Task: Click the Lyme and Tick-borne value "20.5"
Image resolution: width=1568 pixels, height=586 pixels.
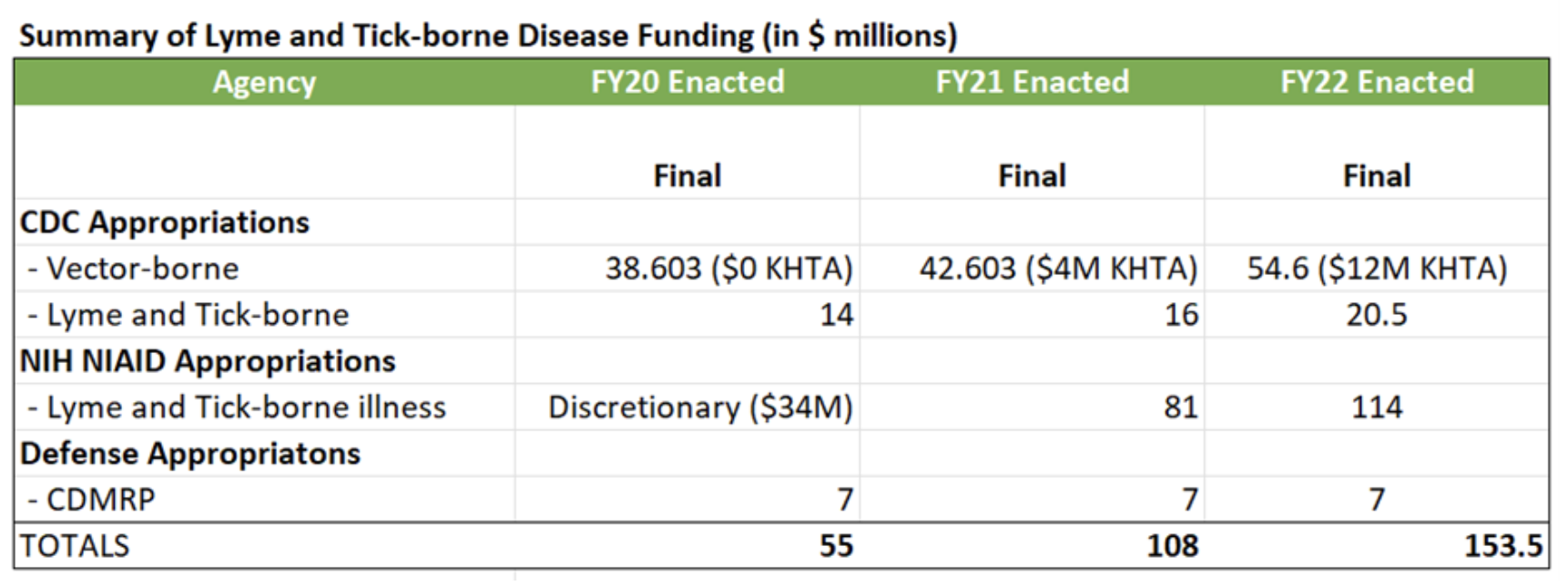Action: (x=1377, y=315)
